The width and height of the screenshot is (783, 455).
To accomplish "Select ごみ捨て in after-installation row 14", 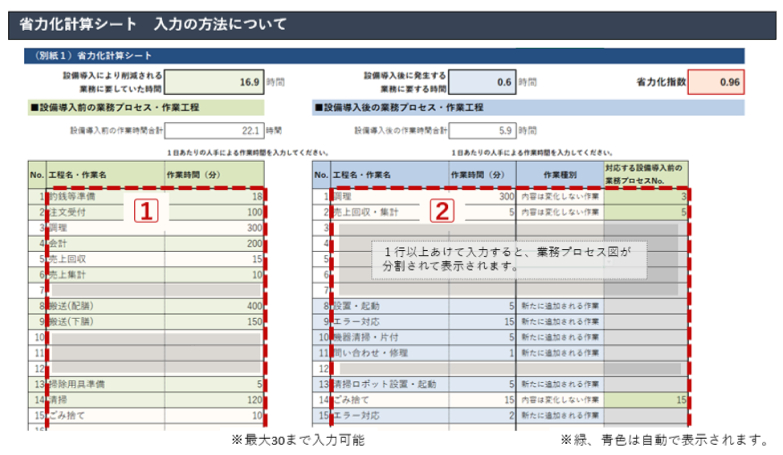I will [x=390, y=400].
